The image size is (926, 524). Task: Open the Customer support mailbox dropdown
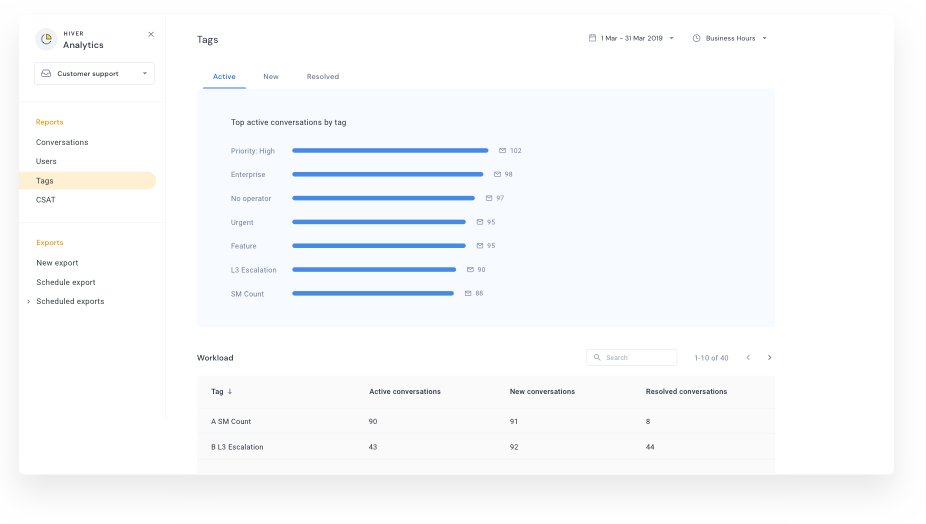click(x=94, y=74)
